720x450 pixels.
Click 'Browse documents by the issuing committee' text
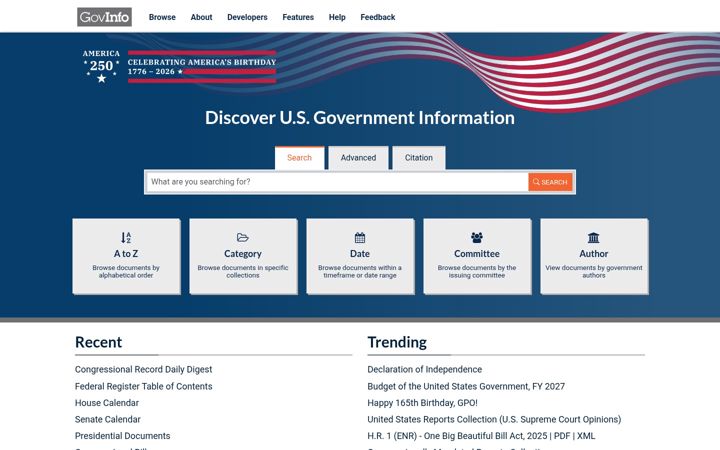[x=477, y=271]
